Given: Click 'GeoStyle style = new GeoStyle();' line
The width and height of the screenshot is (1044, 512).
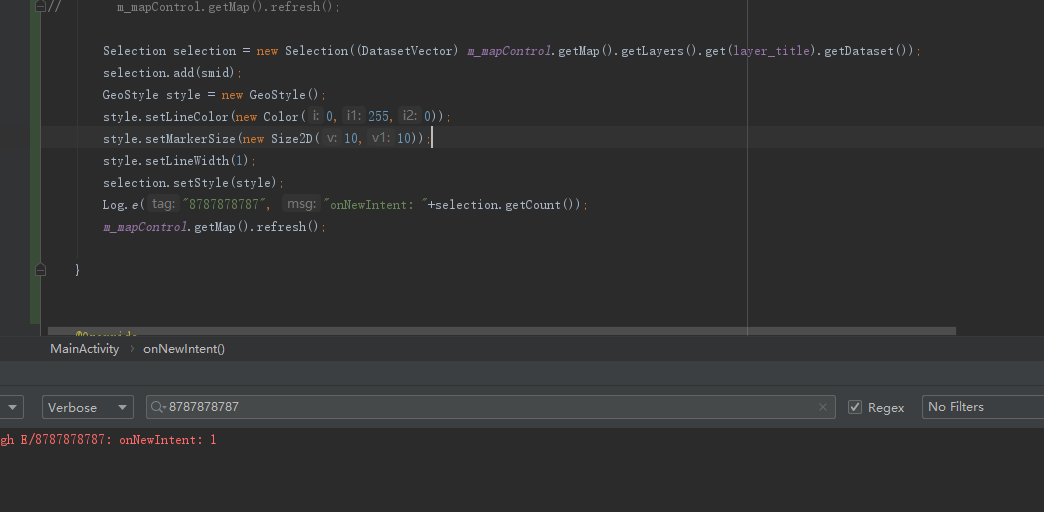Looking at the screenshot, I should coord(214,95).
